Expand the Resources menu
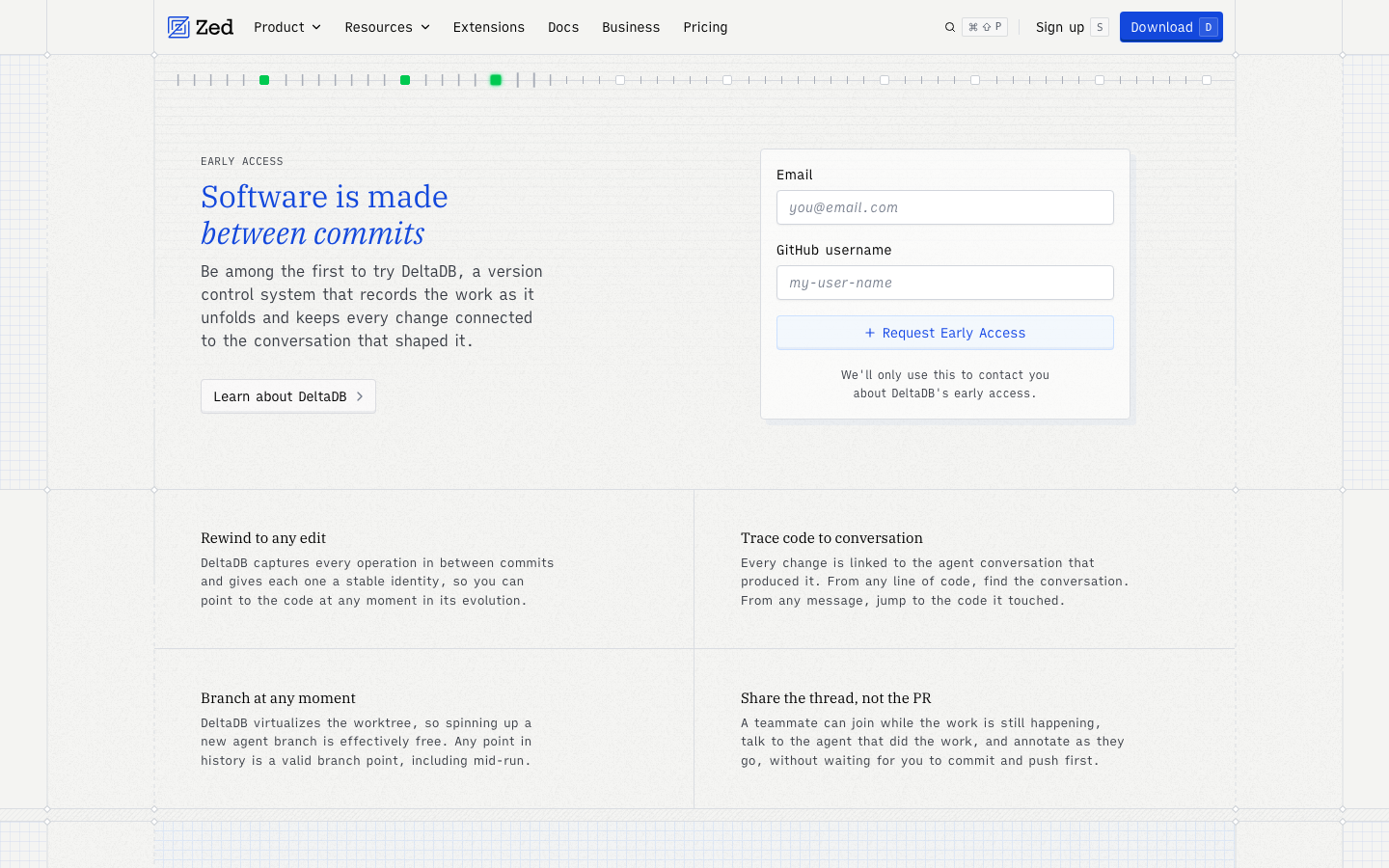This screenshot has width=1389, height=868. (x=388, y=27)
